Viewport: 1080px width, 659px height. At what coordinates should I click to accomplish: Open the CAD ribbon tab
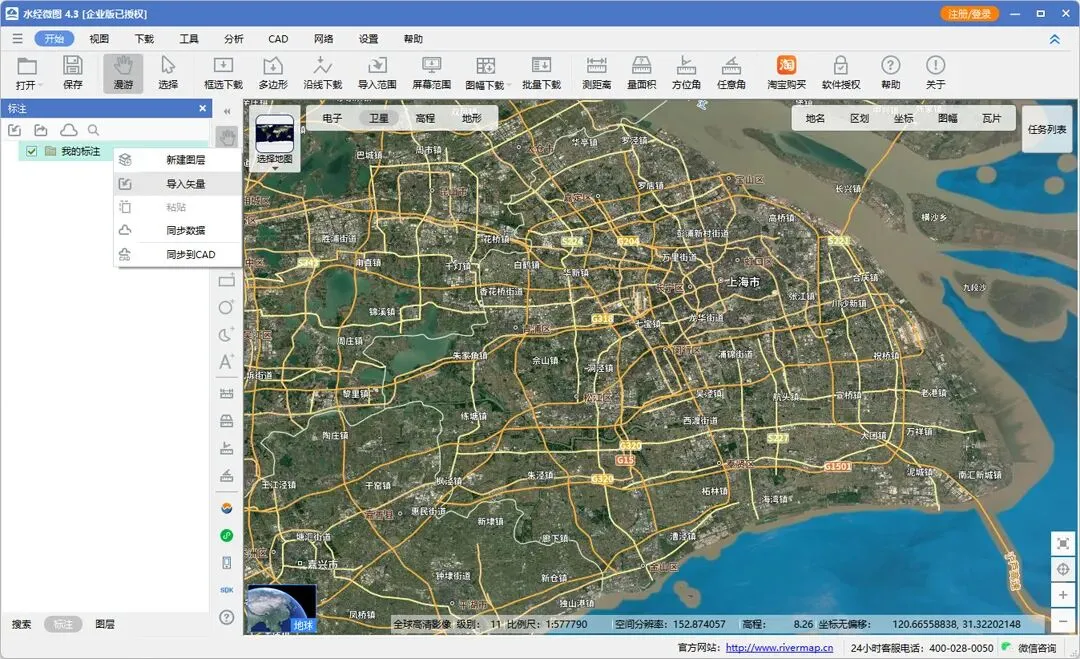coord(278,39)
